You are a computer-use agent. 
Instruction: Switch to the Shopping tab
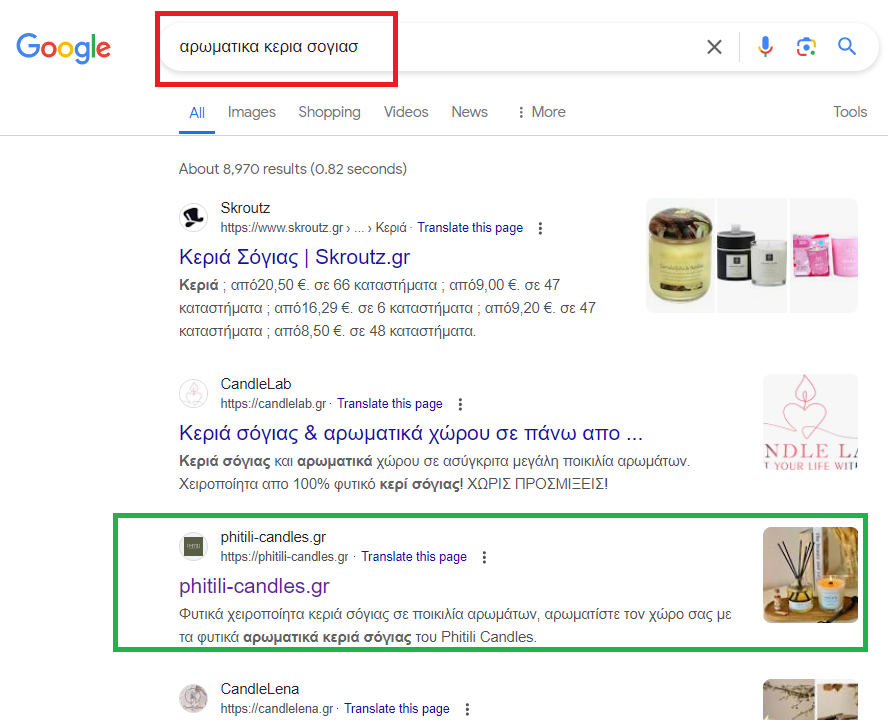329,112
